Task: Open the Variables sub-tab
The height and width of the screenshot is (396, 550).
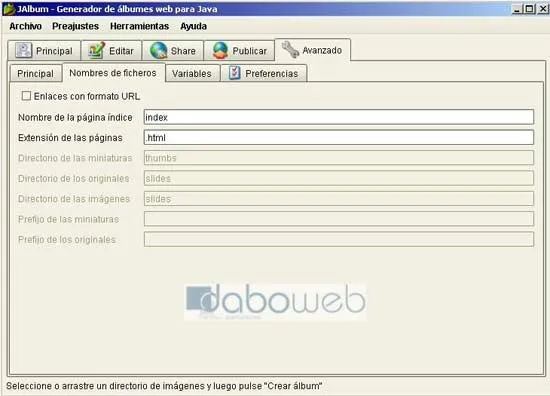Action: [192, 74]
